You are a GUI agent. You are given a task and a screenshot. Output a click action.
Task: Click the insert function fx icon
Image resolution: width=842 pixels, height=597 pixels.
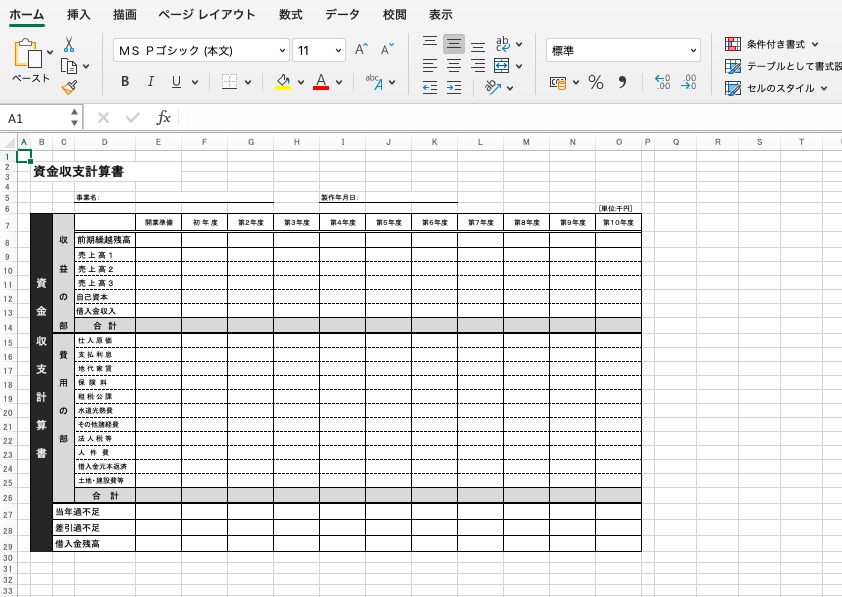click(164, 118)
